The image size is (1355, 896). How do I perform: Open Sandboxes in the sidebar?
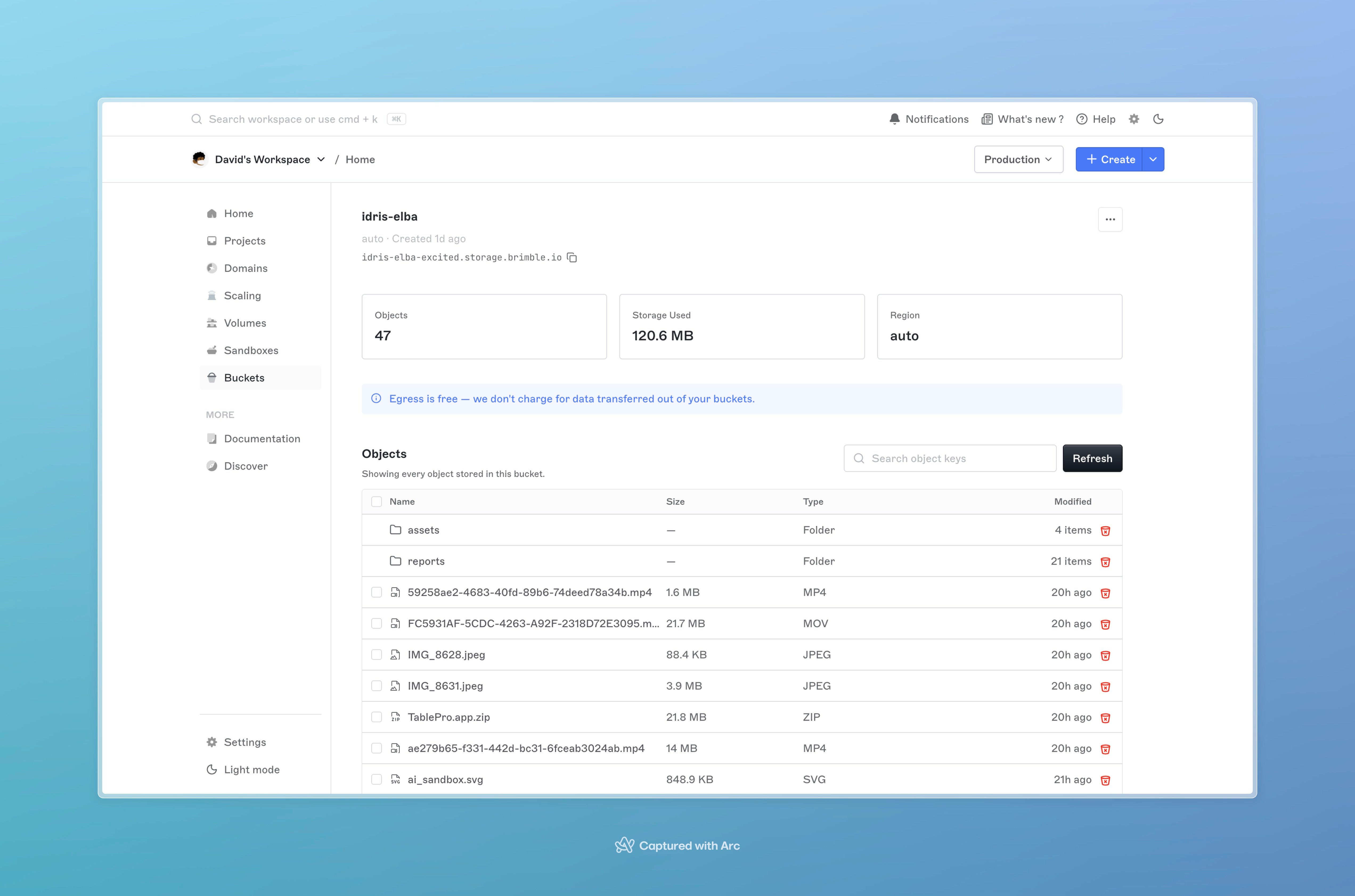(260, 350)
